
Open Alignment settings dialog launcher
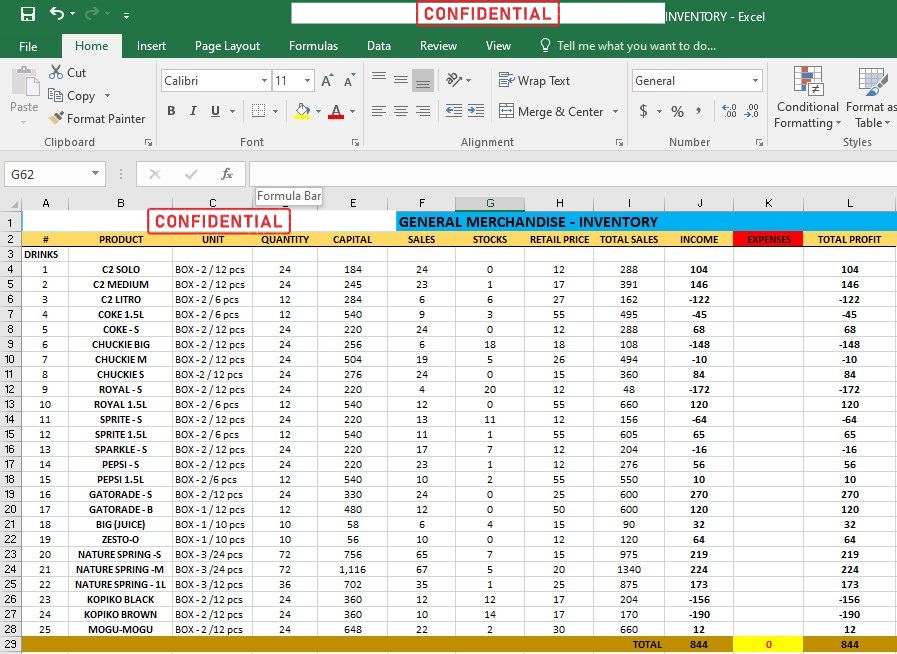619,142
